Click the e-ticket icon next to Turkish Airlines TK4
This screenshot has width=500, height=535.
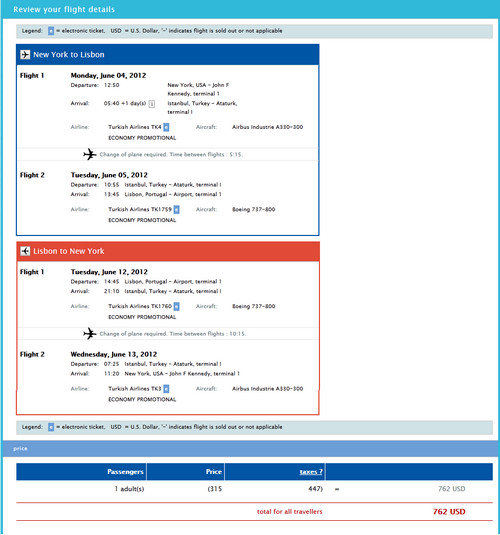coord(166,127)
